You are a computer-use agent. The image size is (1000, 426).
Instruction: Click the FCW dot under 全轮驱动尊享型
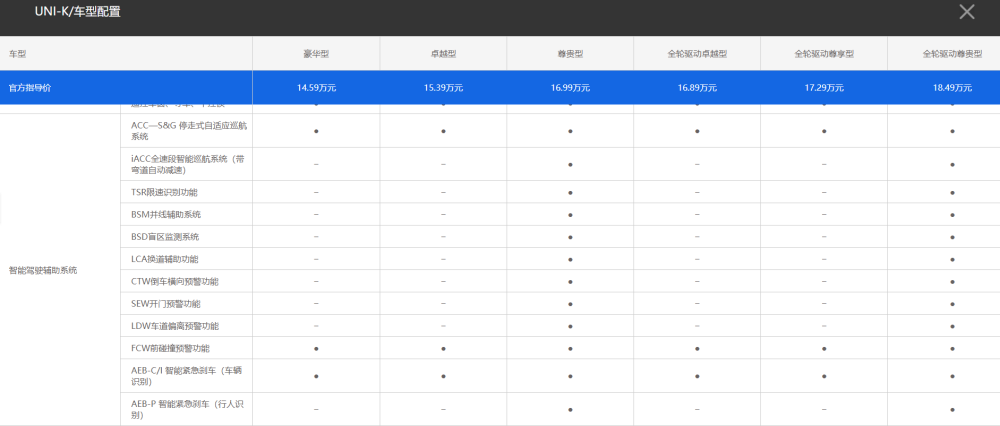824,348
